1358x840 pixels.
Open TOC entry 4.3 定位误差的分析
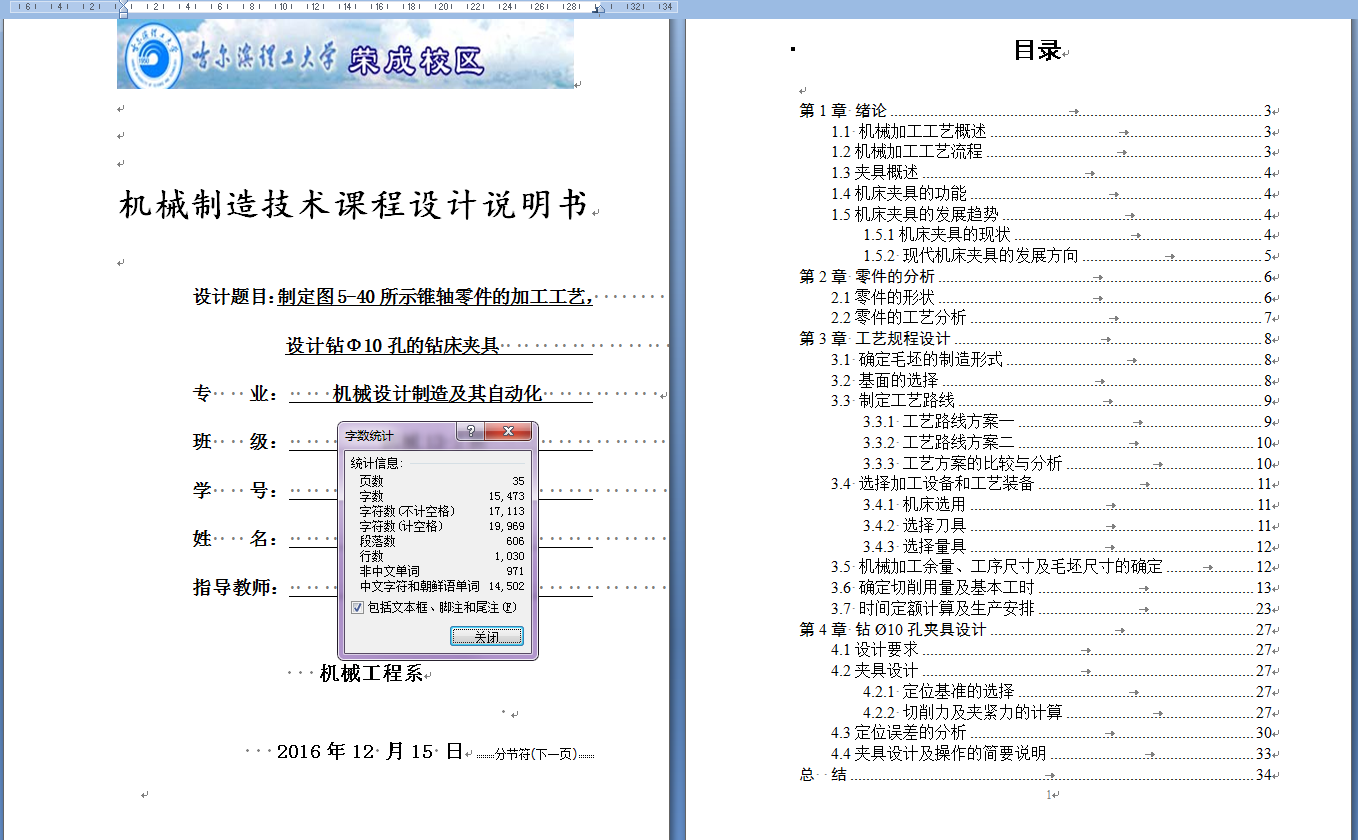1051,733
